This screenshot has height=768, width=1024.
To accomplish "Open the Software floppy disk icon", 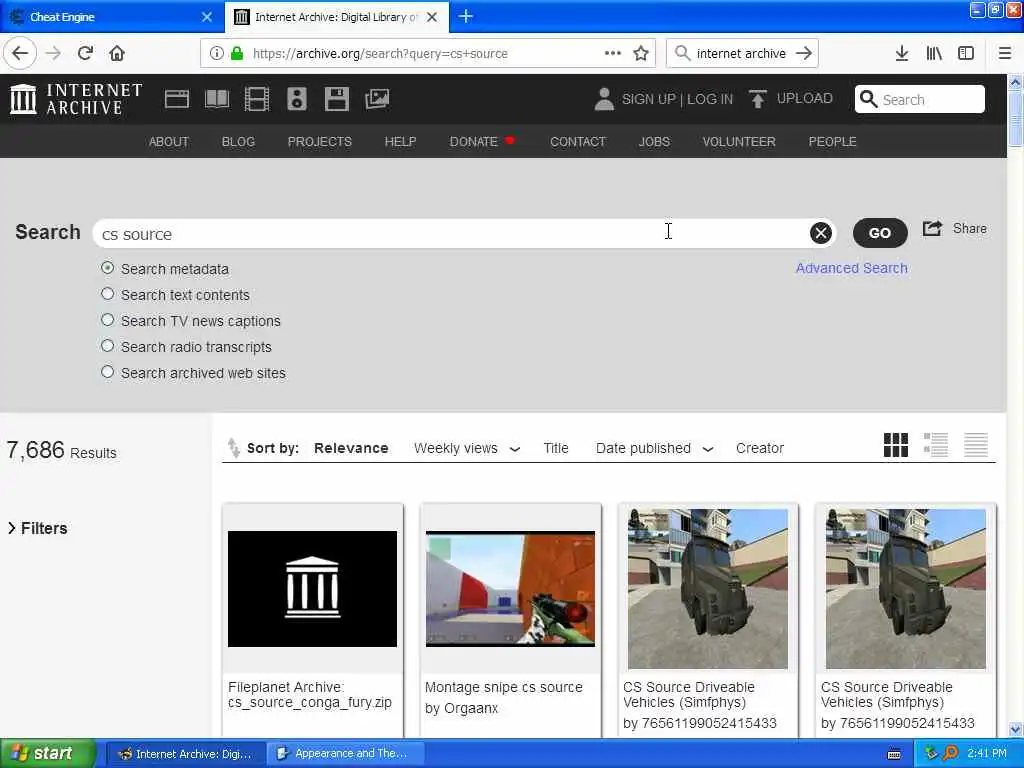I will pyautogui.click(x=337, y=99).
